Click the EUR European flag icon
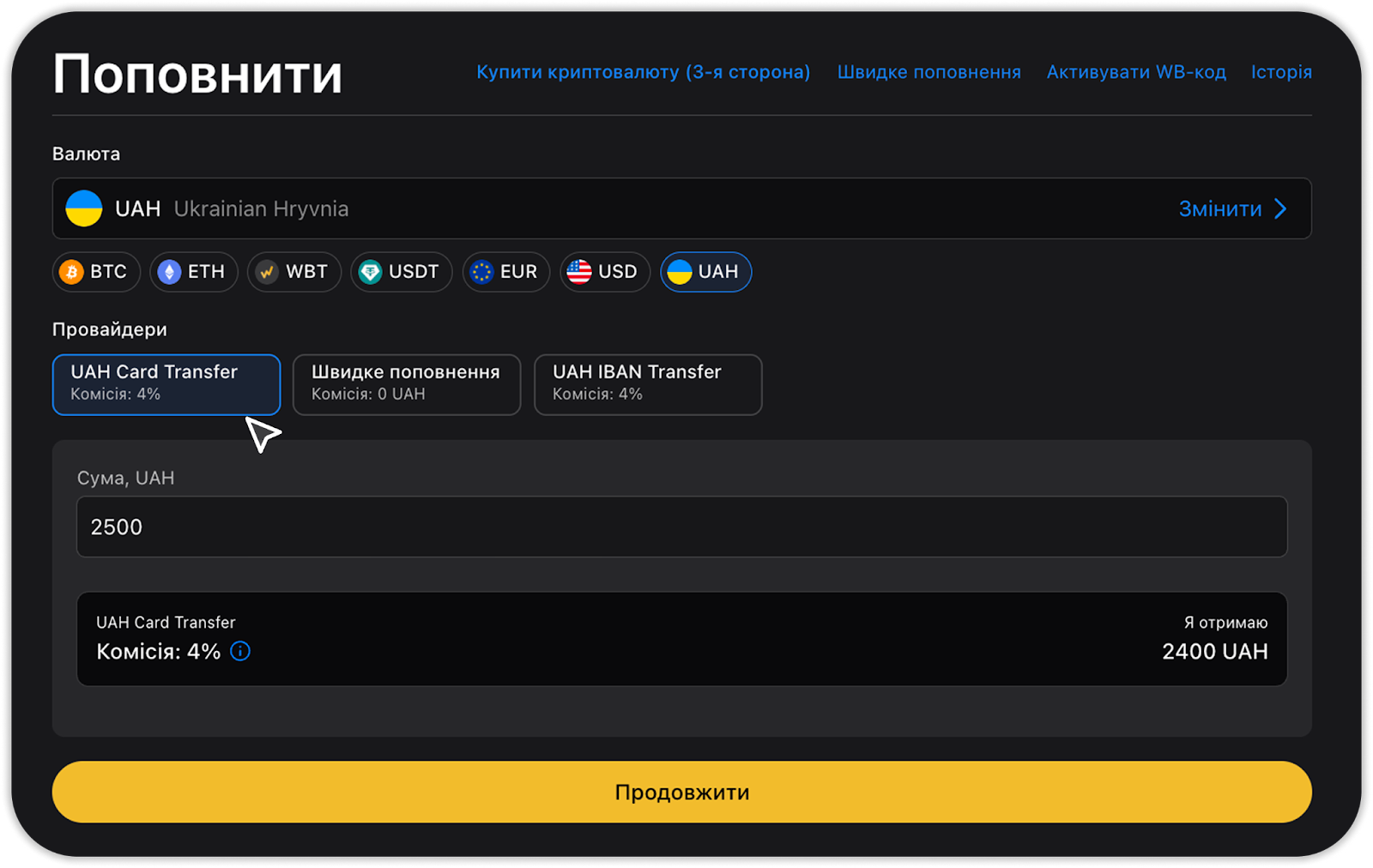1373x868 pixels. pyautogui.click(x=481, y=272)
